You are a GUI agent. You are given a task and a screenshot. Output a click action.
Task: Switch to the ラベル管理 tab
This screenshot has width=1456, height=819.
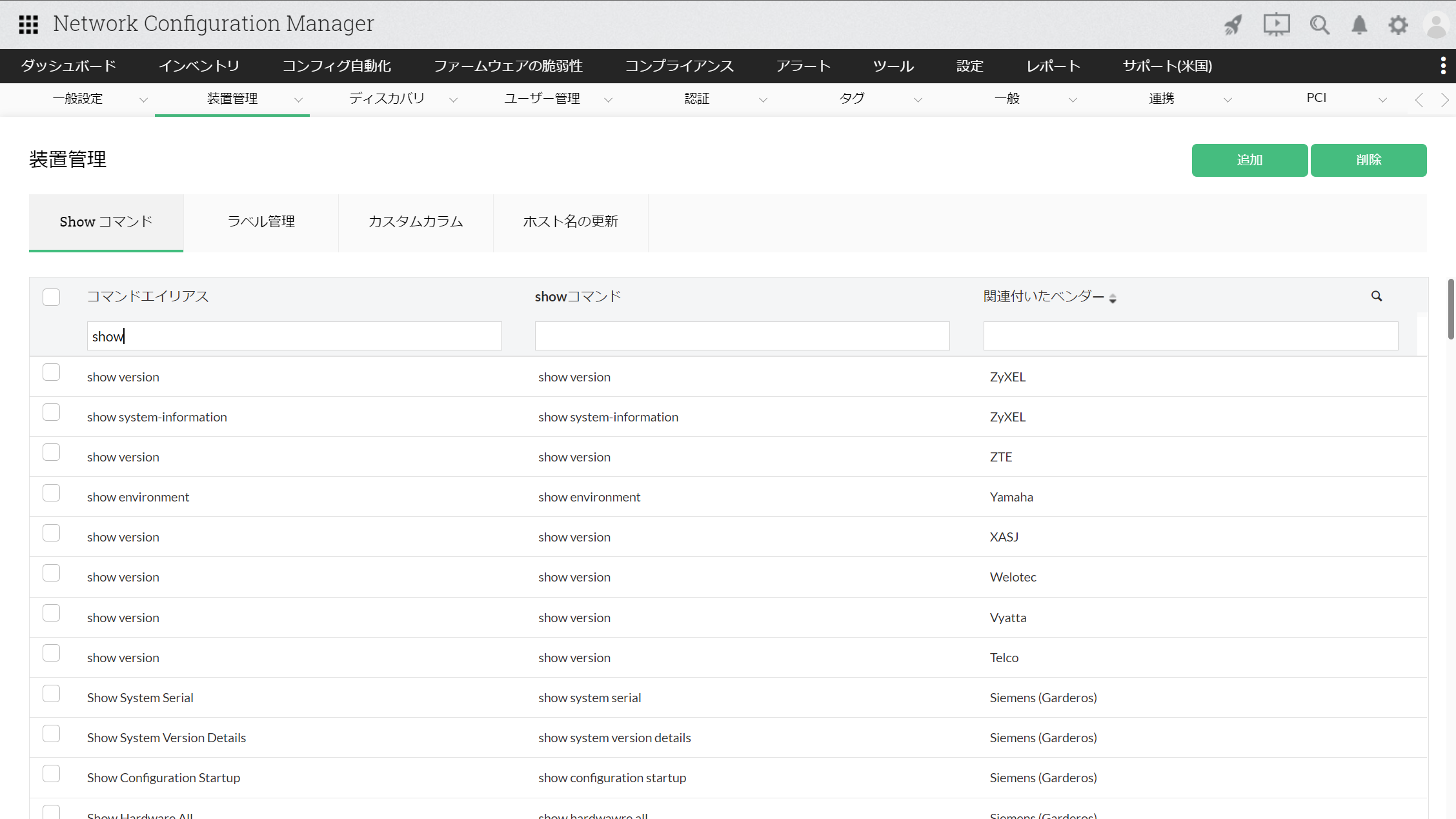coord(261,222)
